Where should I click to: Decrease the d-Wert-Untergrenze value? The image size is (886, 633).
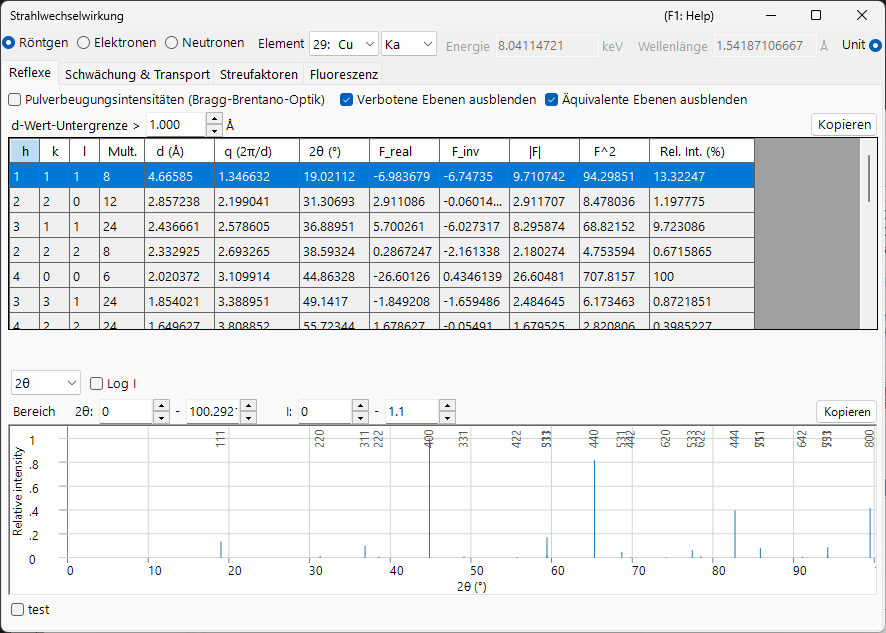[214, 131]
